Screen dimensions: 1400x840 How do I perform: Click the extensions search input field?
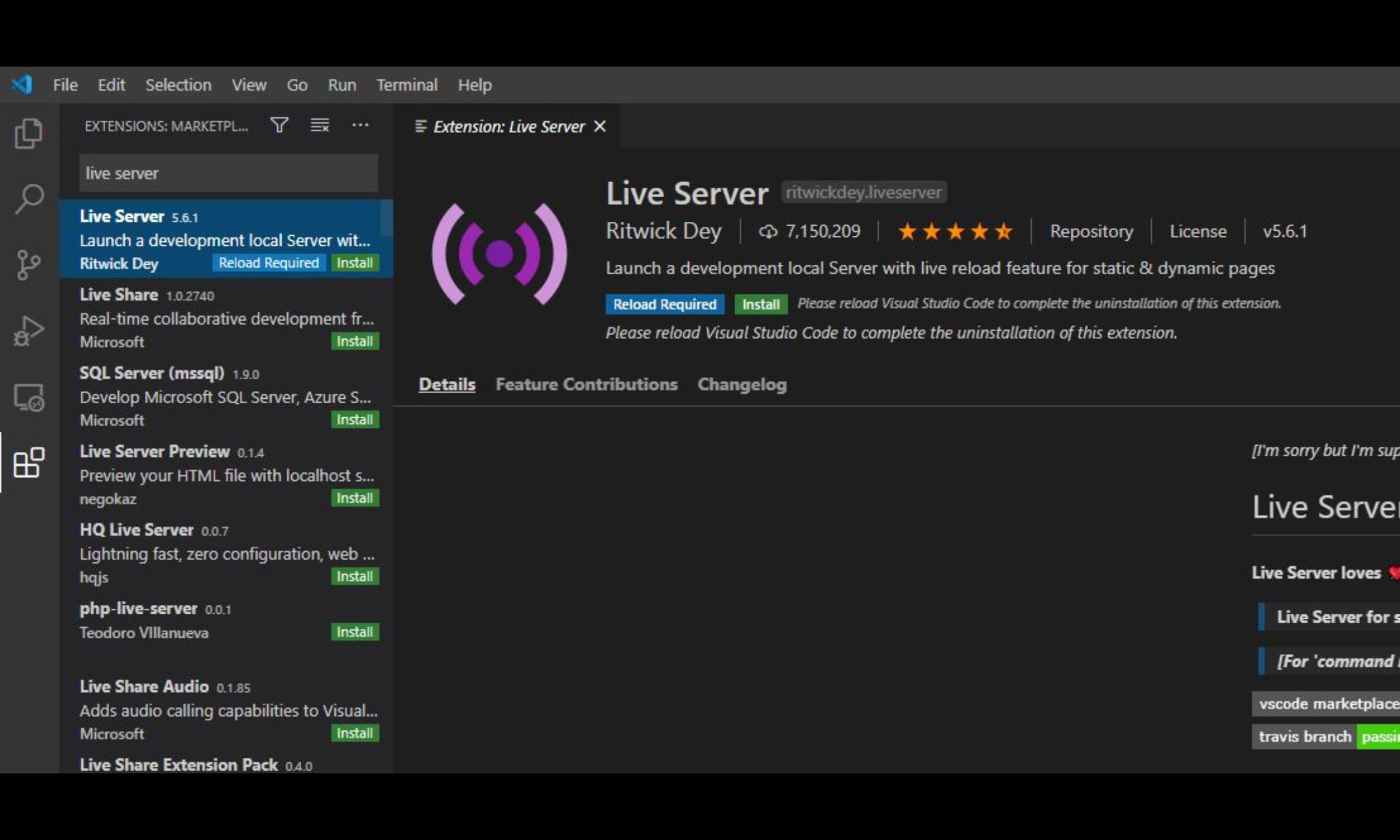point(228,173)
